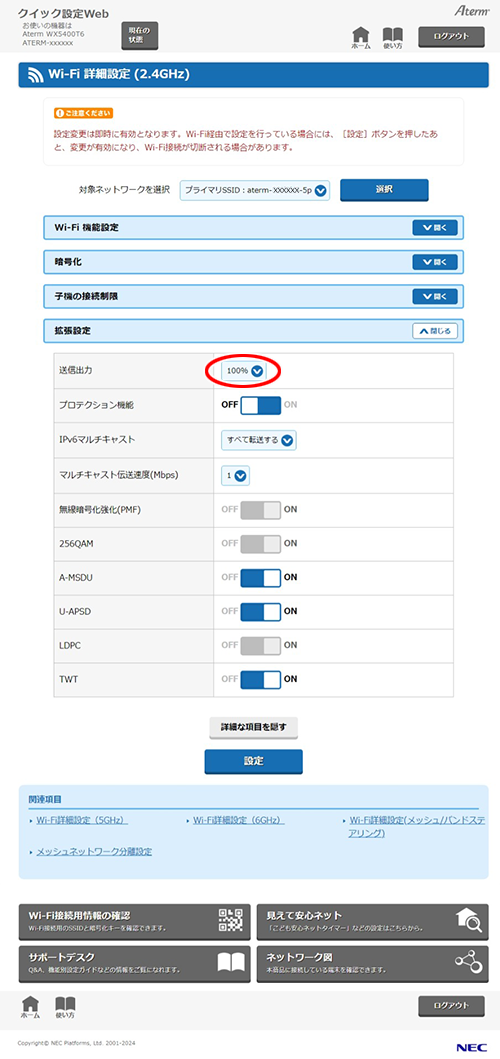Click the 関連項目 heading
Viewport: 500px width, 1059px height.
[x=46, y=799]
